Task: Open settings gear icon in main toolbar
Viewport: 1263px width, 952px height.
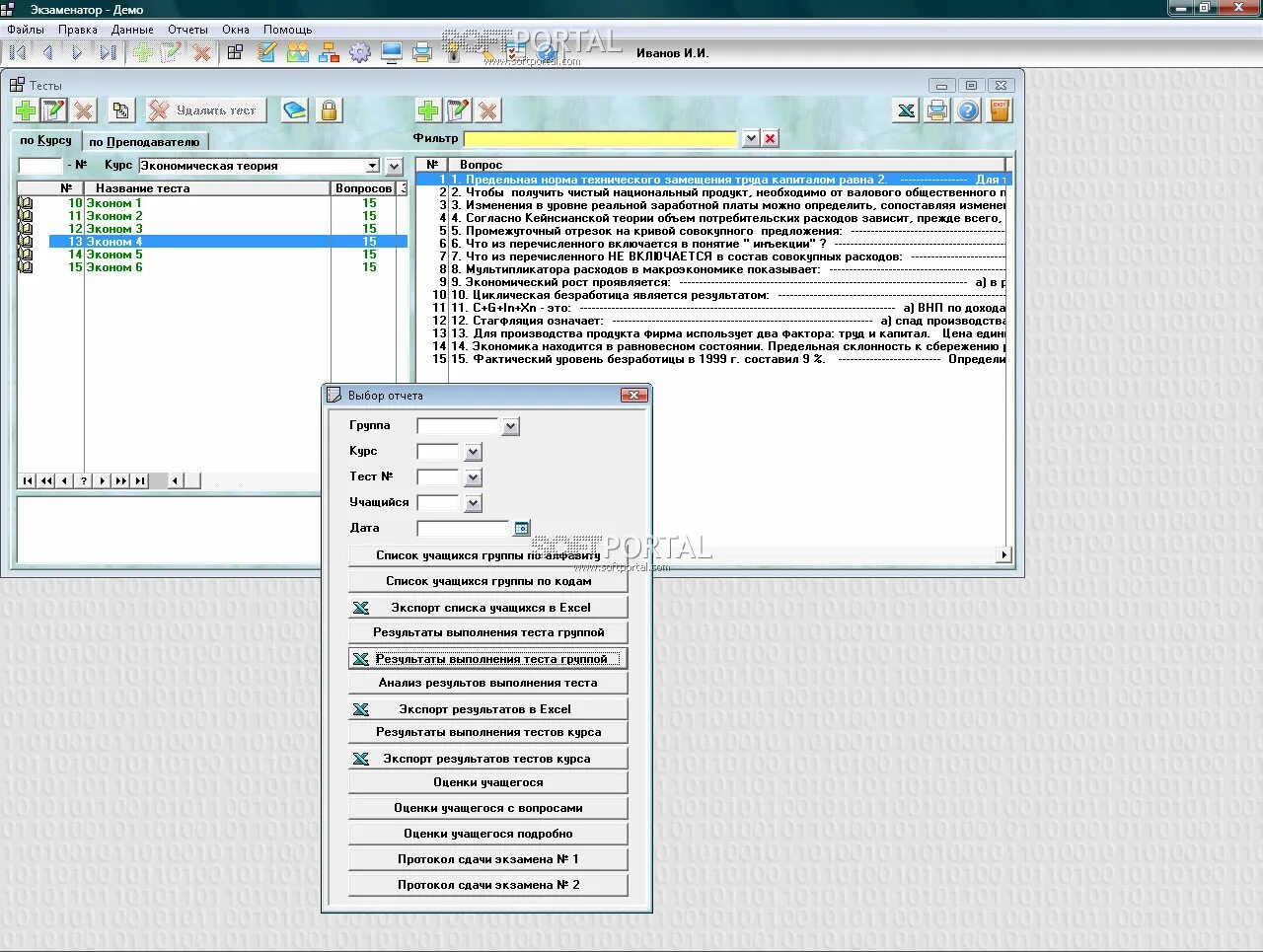Action: click(x=360, y=52)
